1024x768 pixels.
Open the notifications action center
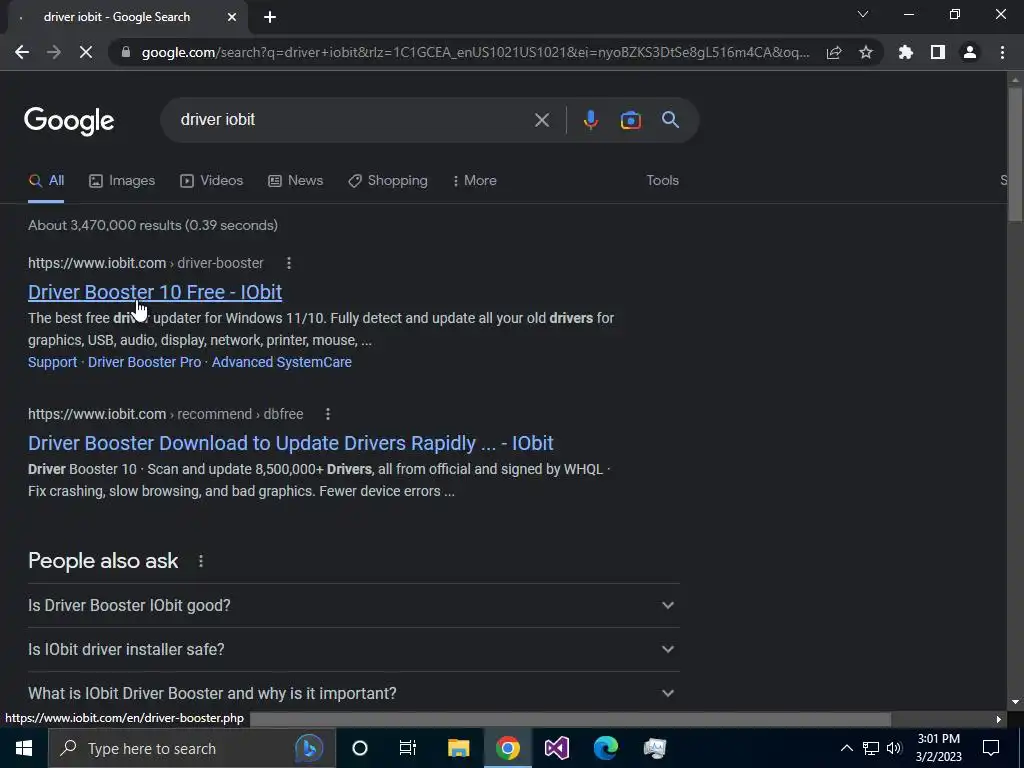click(991, 748)
